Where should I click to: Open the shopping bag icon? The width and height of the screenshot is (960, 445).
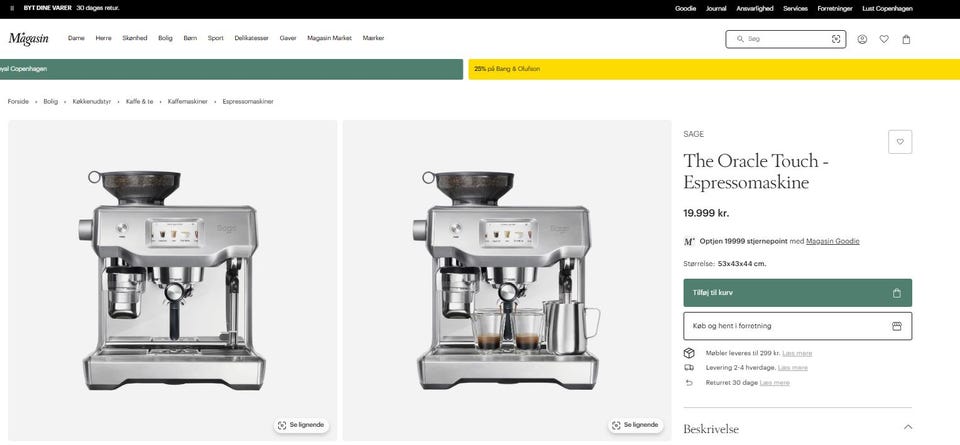coord(906,39)
